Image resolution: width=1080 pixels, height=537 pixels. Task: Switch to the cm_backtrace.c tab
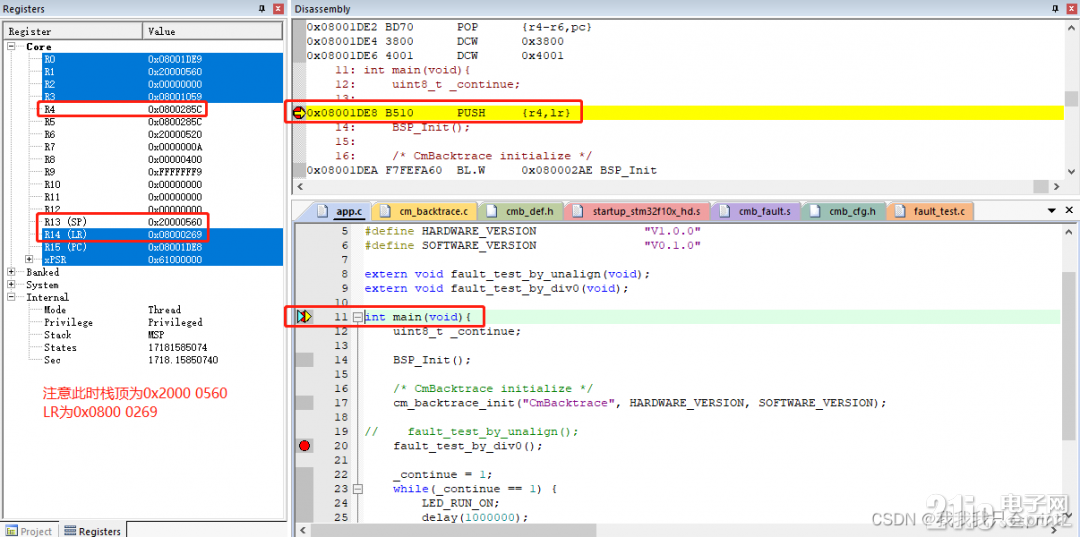[424, 211]
